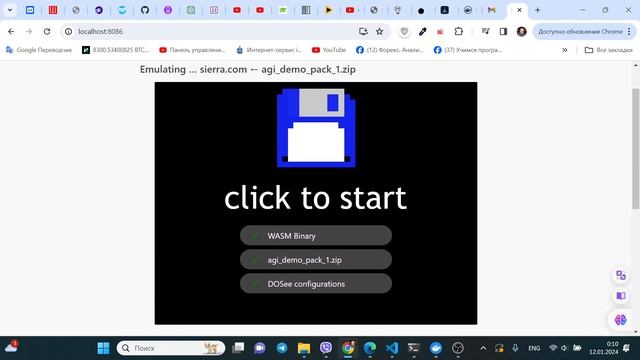Viewport: 640px width, 360px height.
Task: Open the Terminal from the taskbar
Action: click(414, 348)
